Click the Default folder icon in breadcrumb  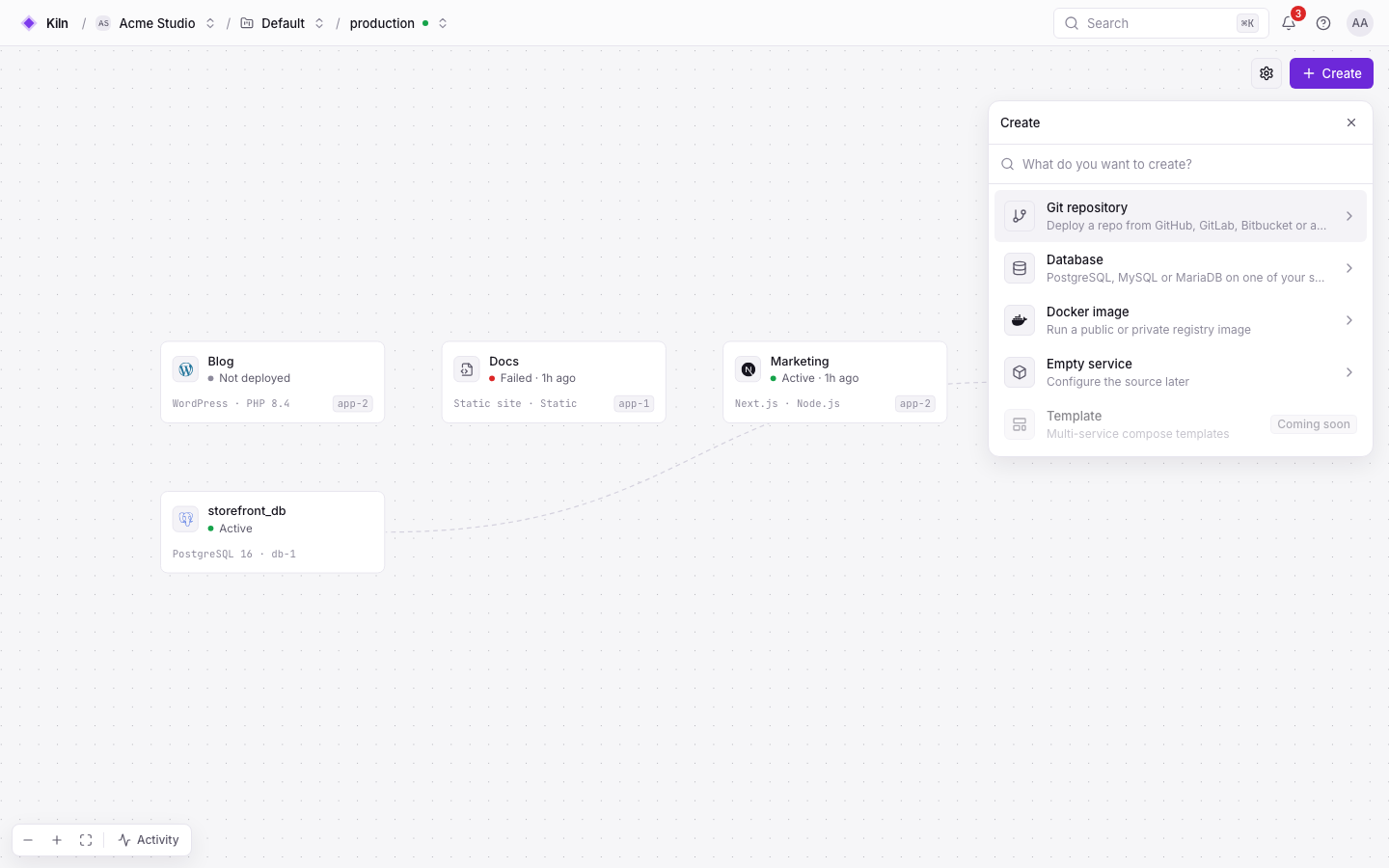coord(247,23)
